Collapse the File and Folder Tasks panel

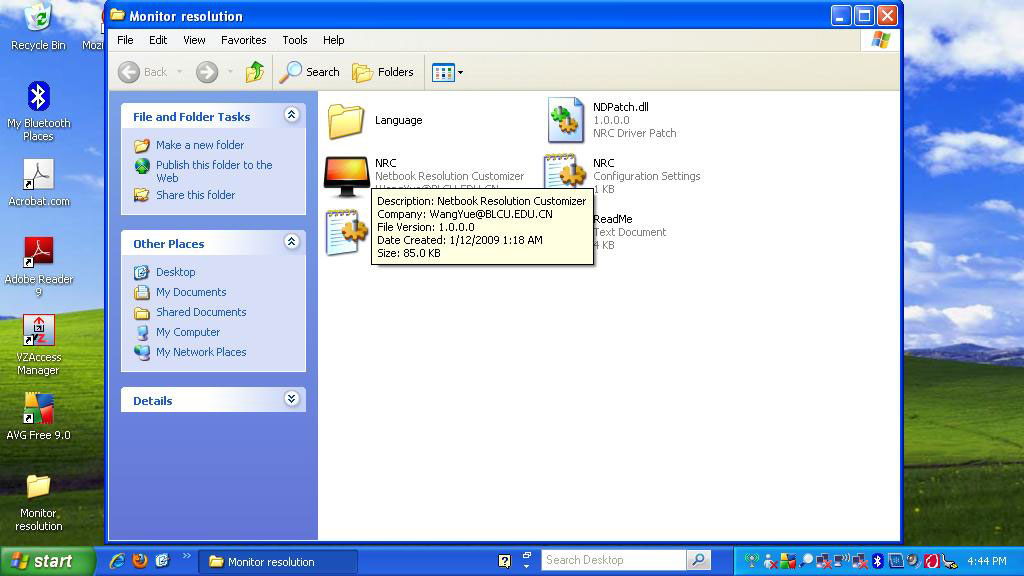point(291,115)
